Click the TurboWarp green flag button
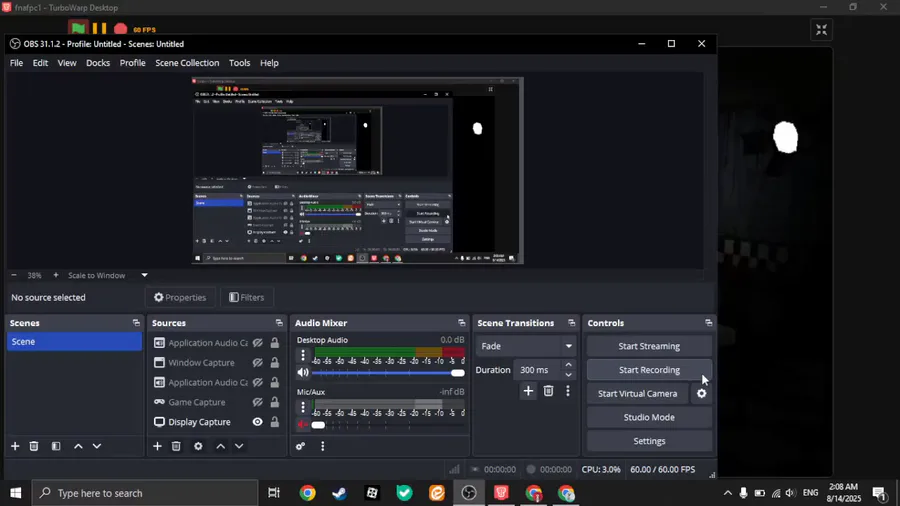The height and width of the screenshot is (506, 900). (x=78, y=29)
